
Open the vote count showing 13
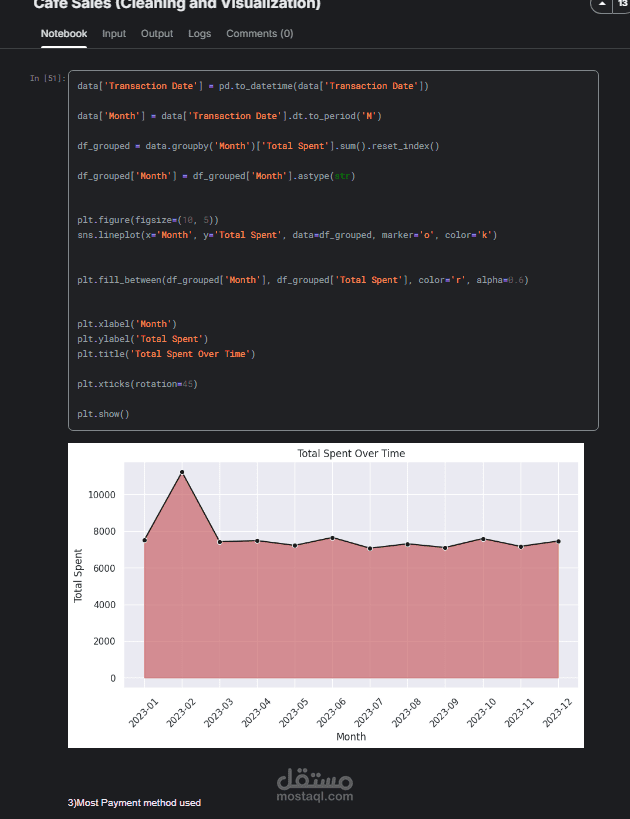[x=622, y=4]
